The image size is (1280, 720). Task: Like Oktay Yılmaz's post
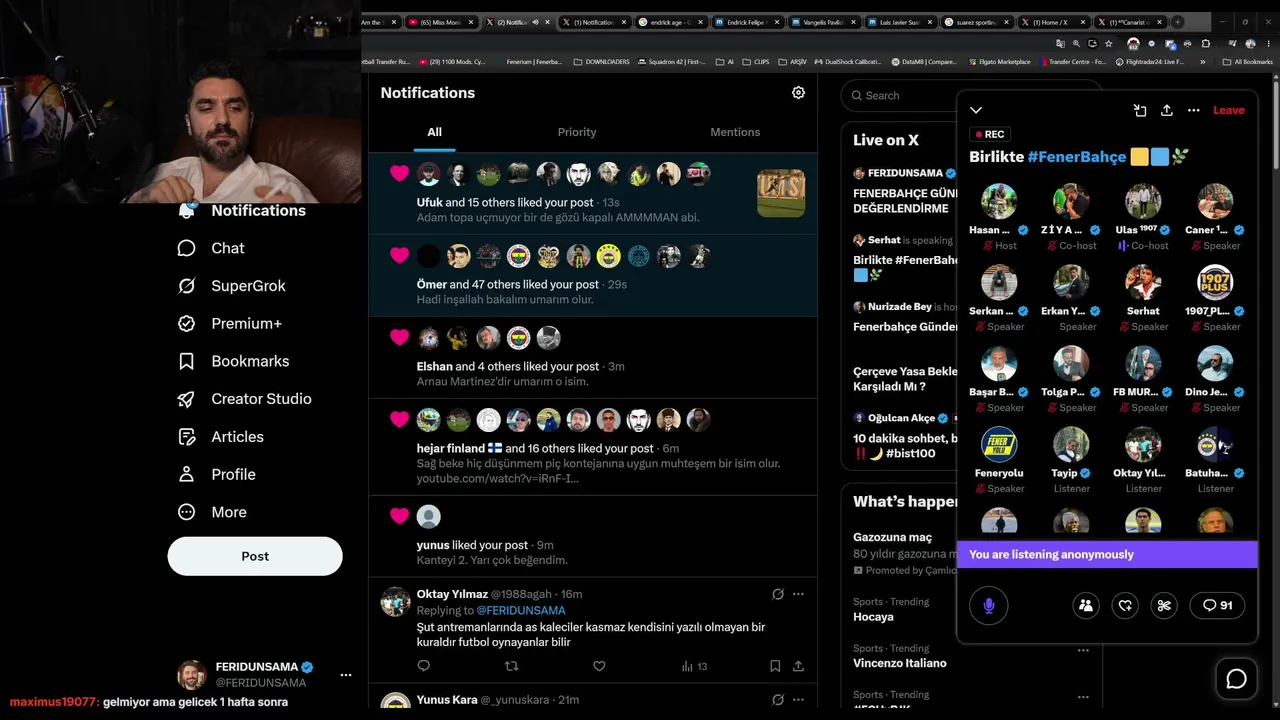(599, 666)
